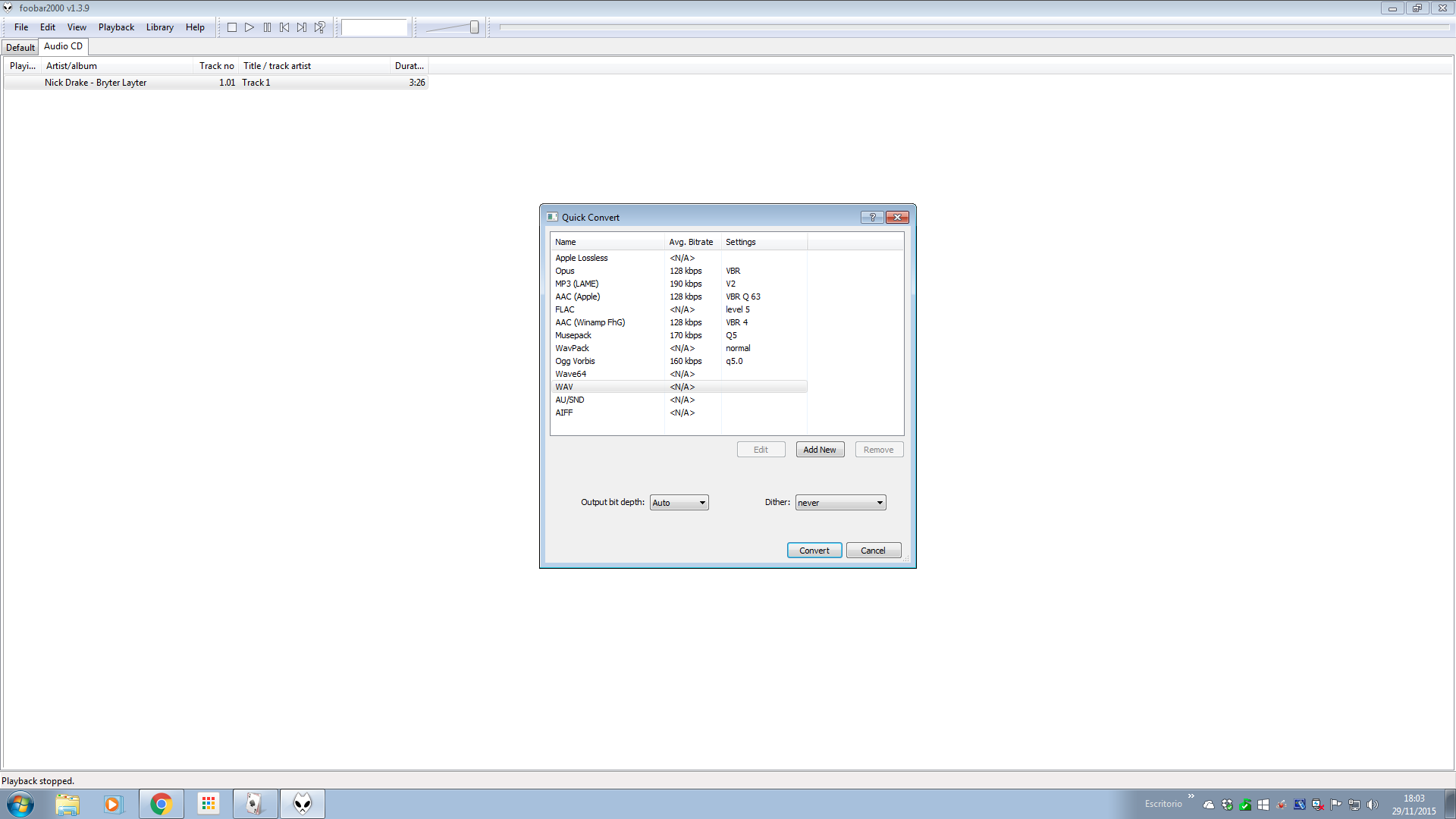Click the Playing column header

[23, 66]
